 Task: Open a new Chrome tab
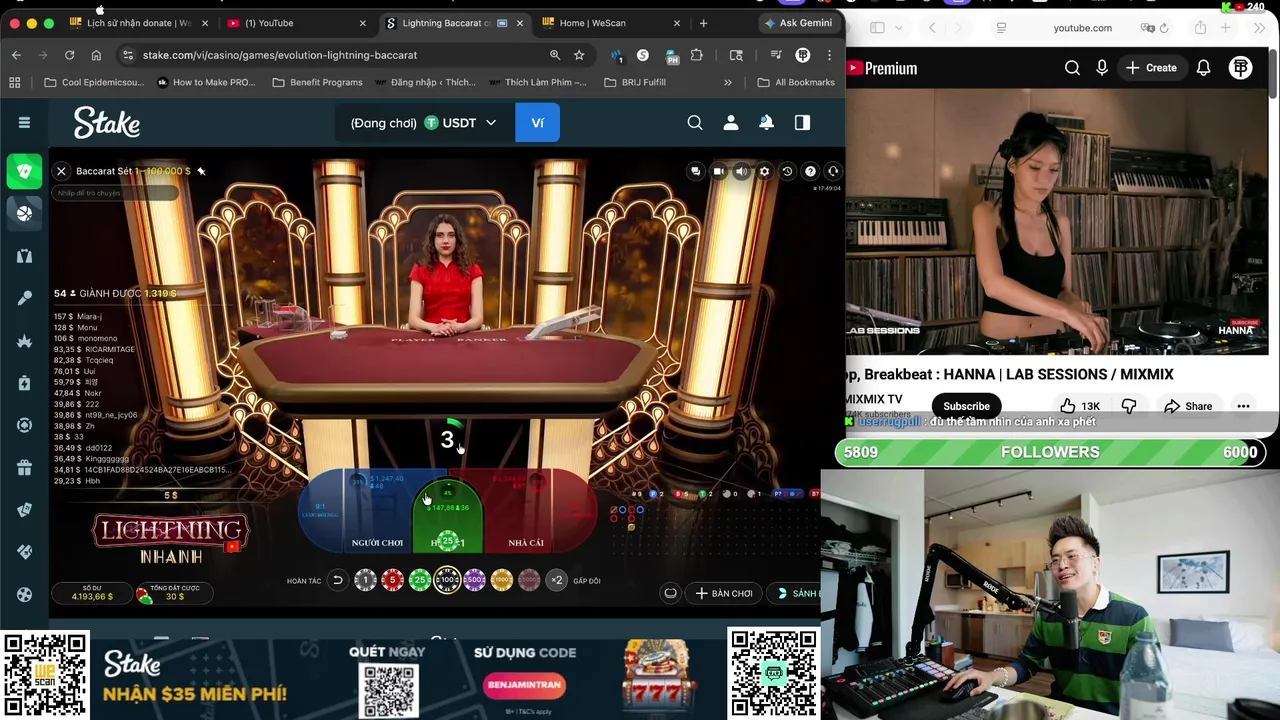tap(704, 22)
